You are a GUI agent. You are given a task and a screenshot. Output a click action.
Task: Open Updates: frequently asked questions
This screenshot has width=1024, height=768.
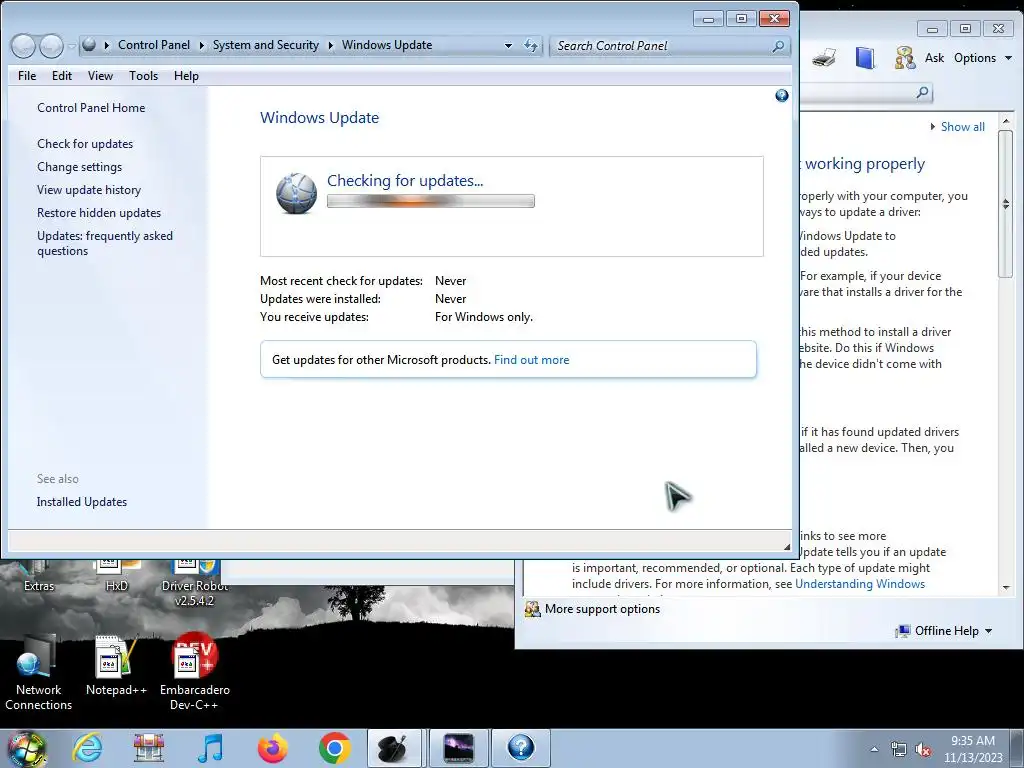[104, 243]
